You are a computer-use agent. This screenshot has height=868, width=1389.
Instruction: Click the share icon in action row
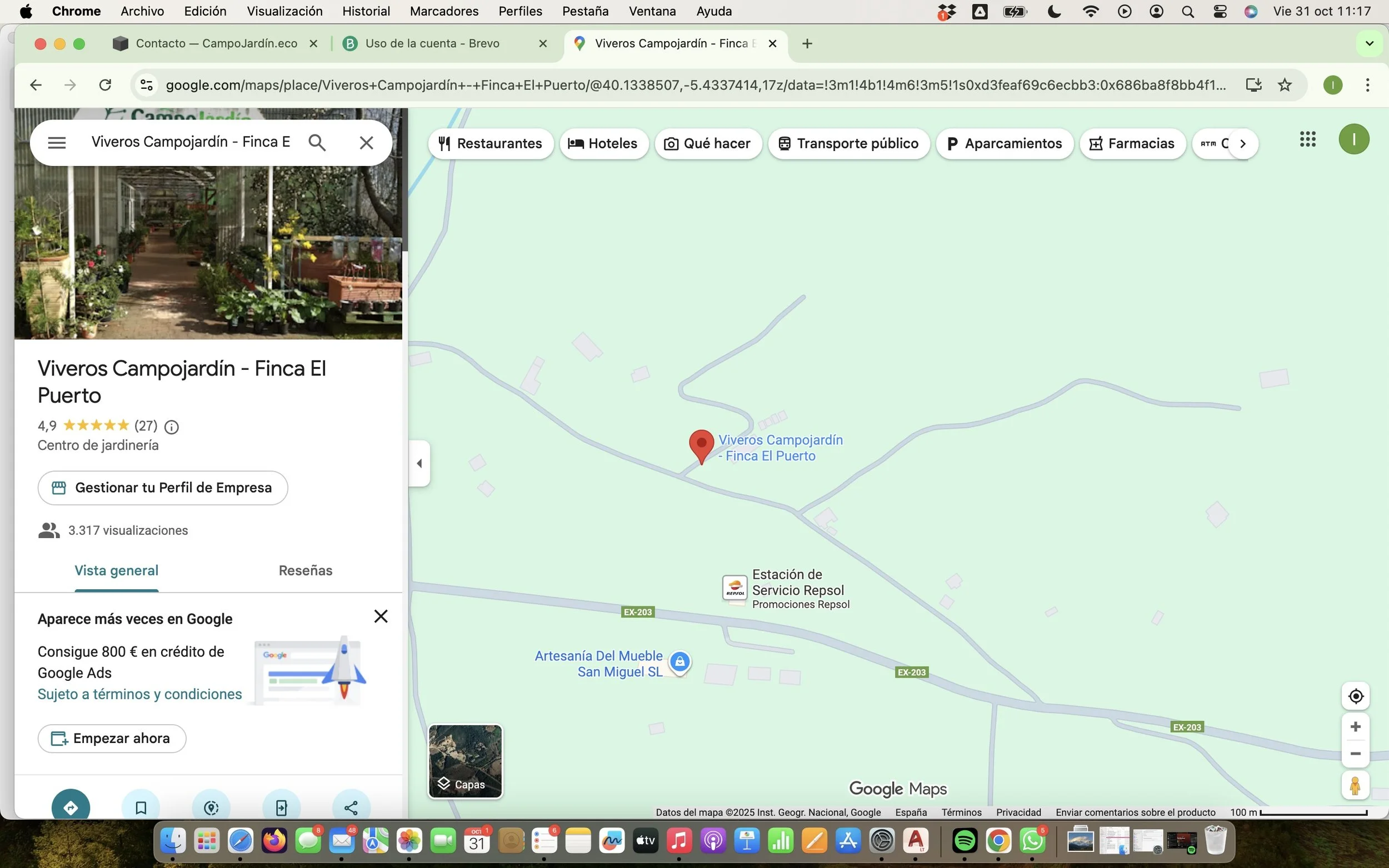click(351, 807)
